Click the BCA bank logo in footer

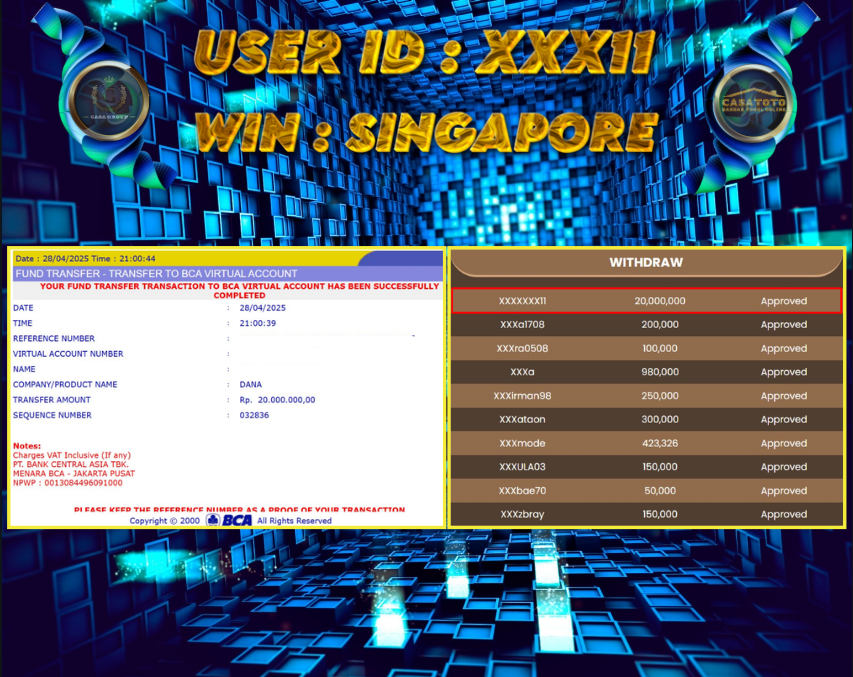tap(230, 520)
